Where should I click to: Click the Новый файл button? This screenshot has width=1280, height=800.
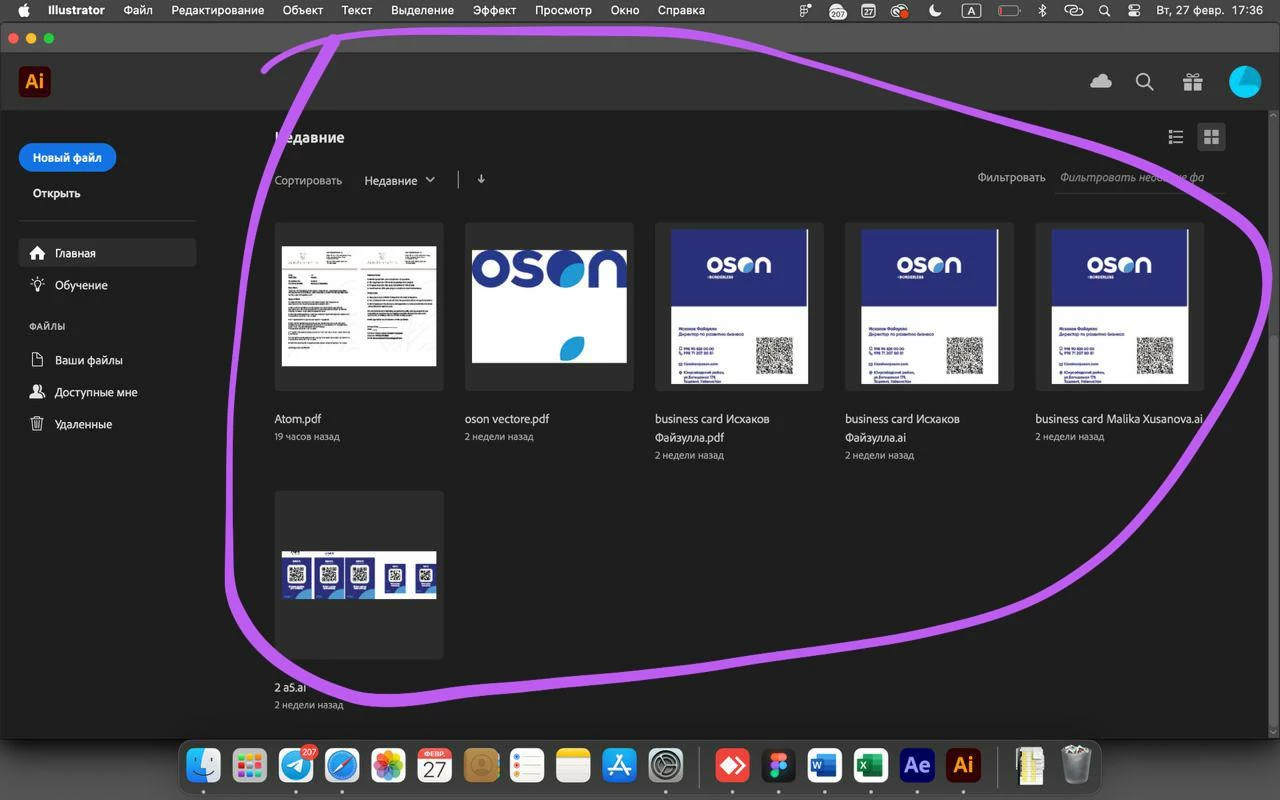point(67,158)
